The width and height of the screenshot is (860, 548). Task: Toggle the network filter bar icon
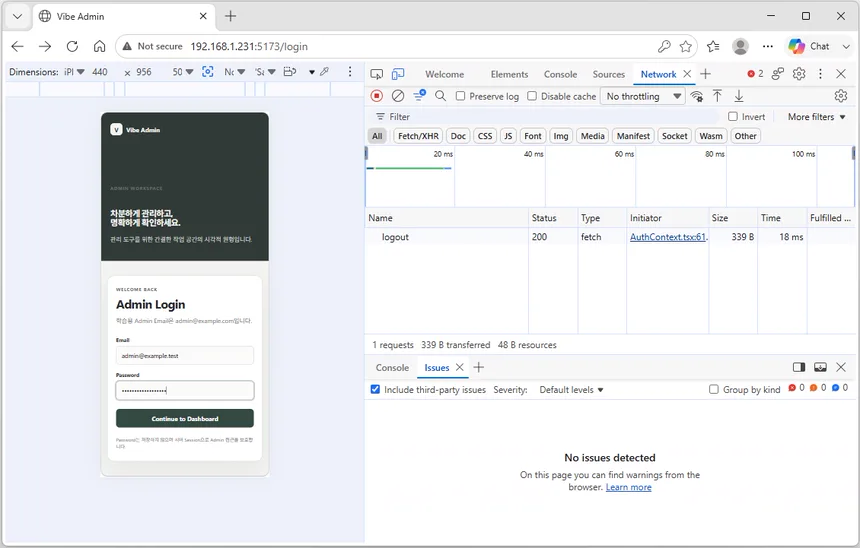[420, 95]
